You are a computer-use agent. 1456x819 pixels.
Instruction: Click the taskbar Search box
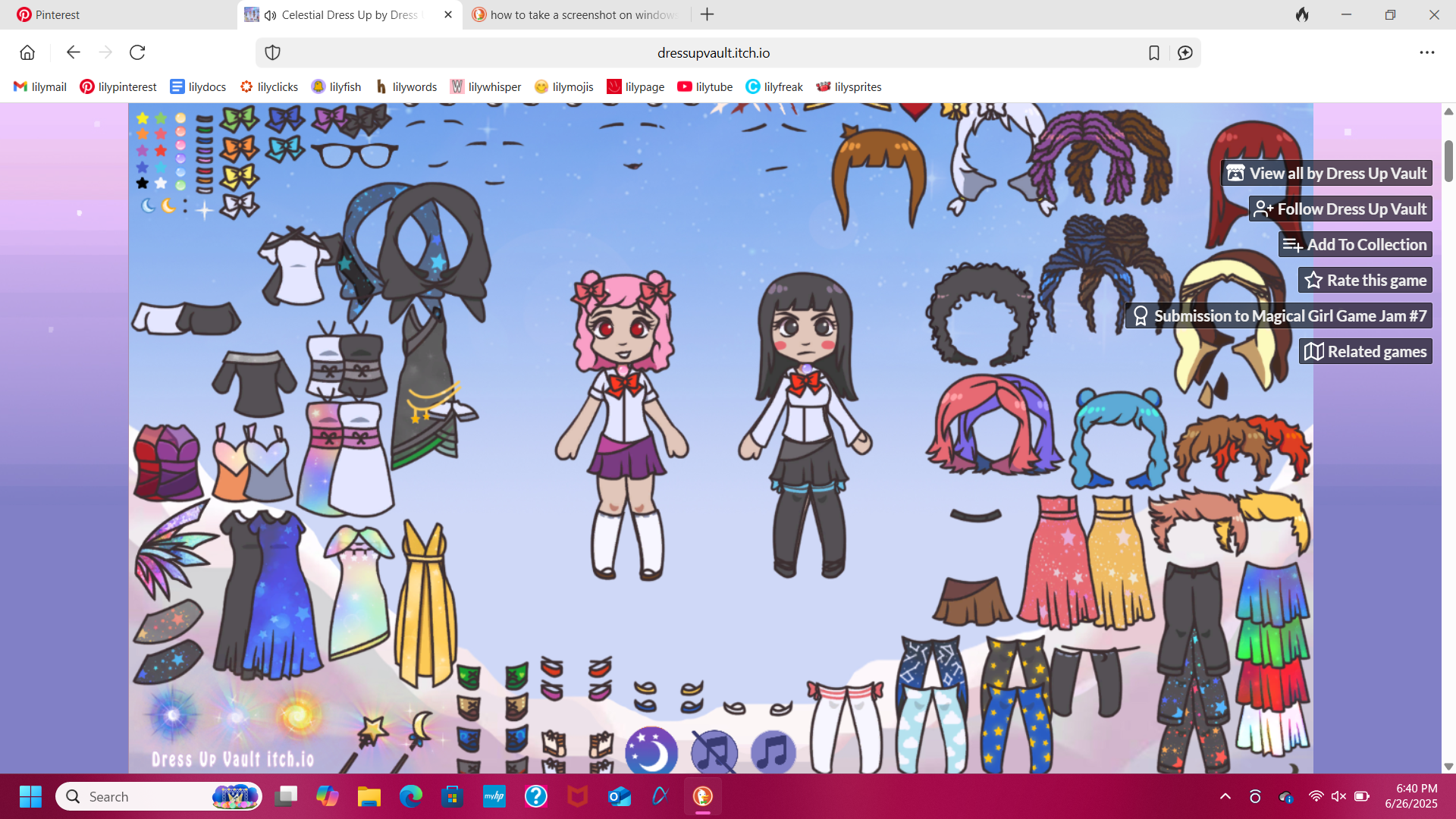click(x=158, y=796)
